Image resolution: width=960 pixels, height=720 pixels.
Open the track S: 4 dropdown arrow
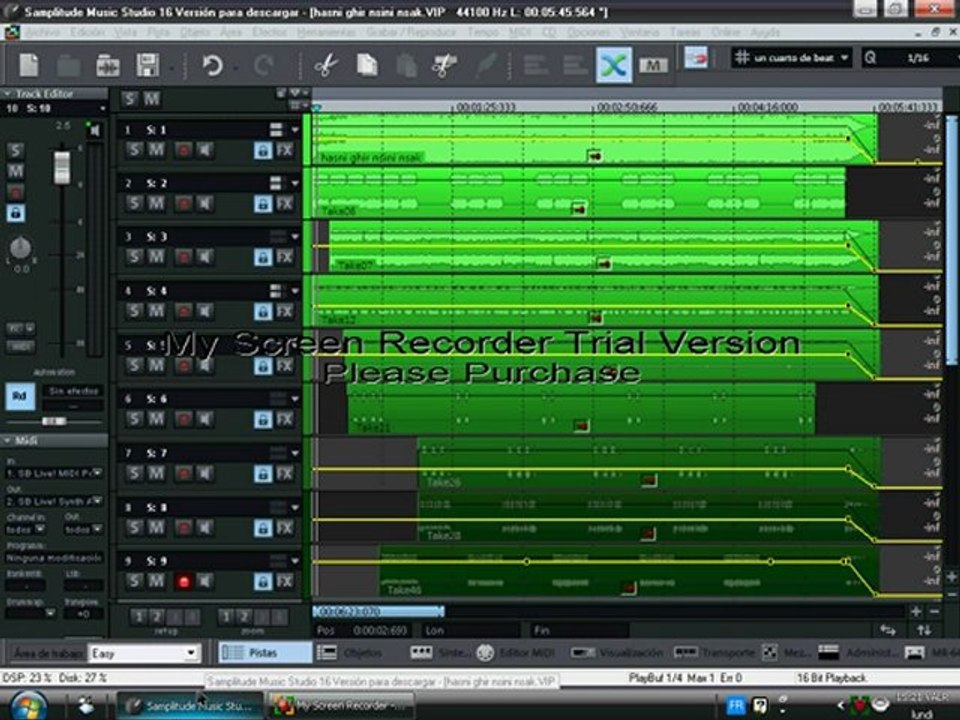pos(295,291)
